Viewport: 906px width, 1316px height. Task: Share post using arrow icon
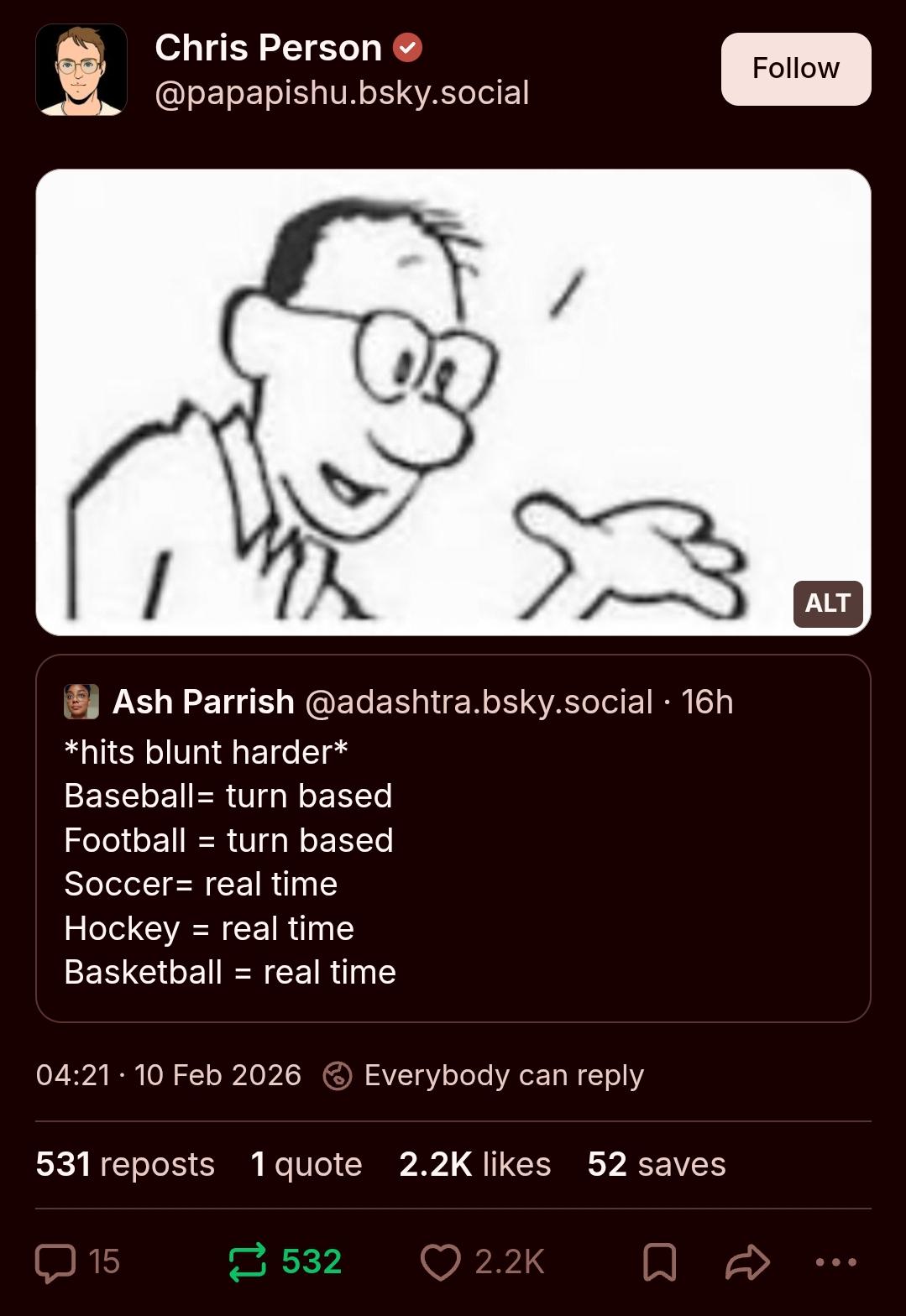pos(747,1262)
